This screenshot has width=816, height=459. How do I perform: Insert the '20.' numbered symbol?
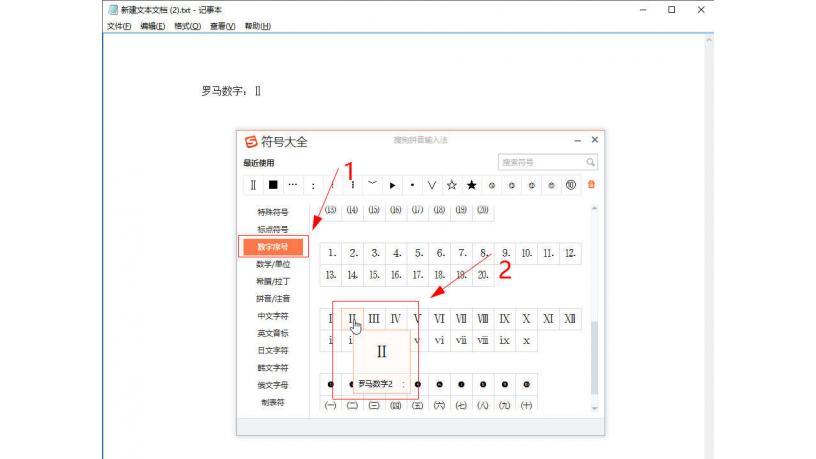483,275
